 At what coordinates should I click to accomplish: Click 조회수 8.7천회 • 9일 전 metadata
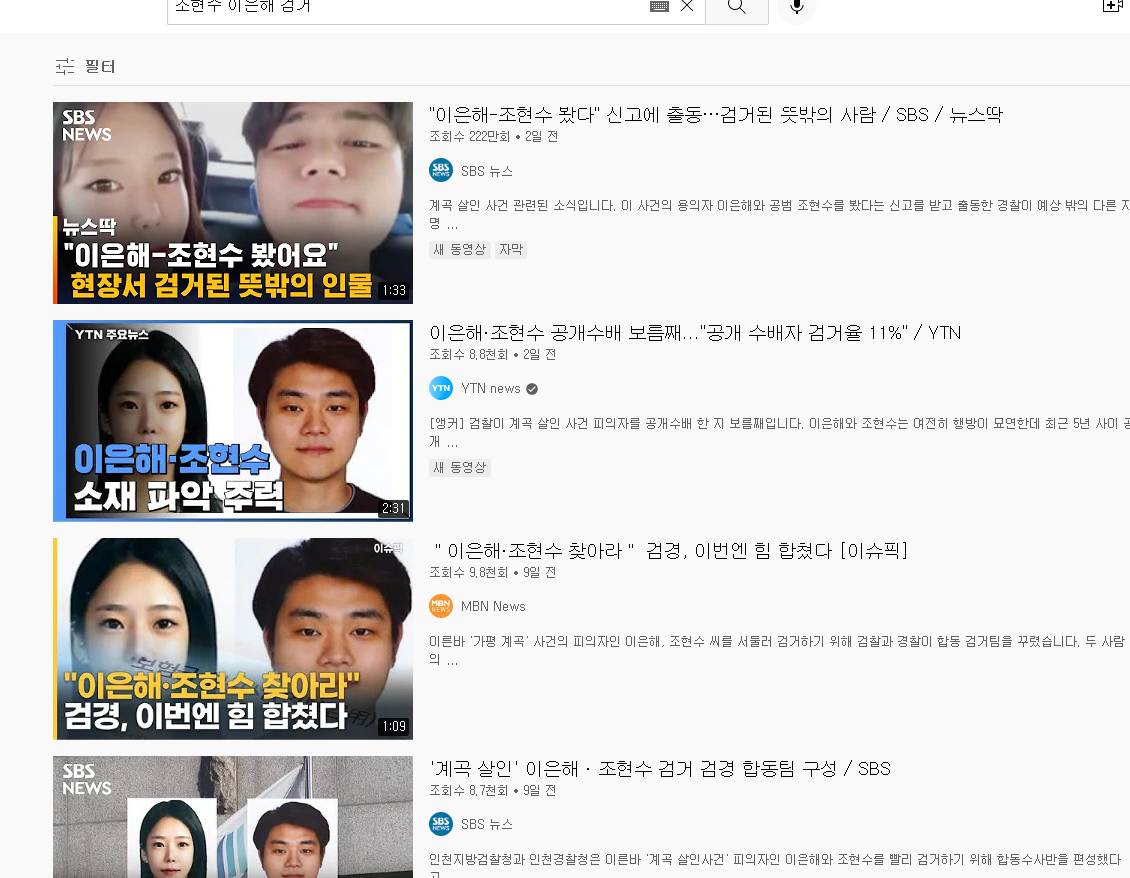click(x=493, y=790)
